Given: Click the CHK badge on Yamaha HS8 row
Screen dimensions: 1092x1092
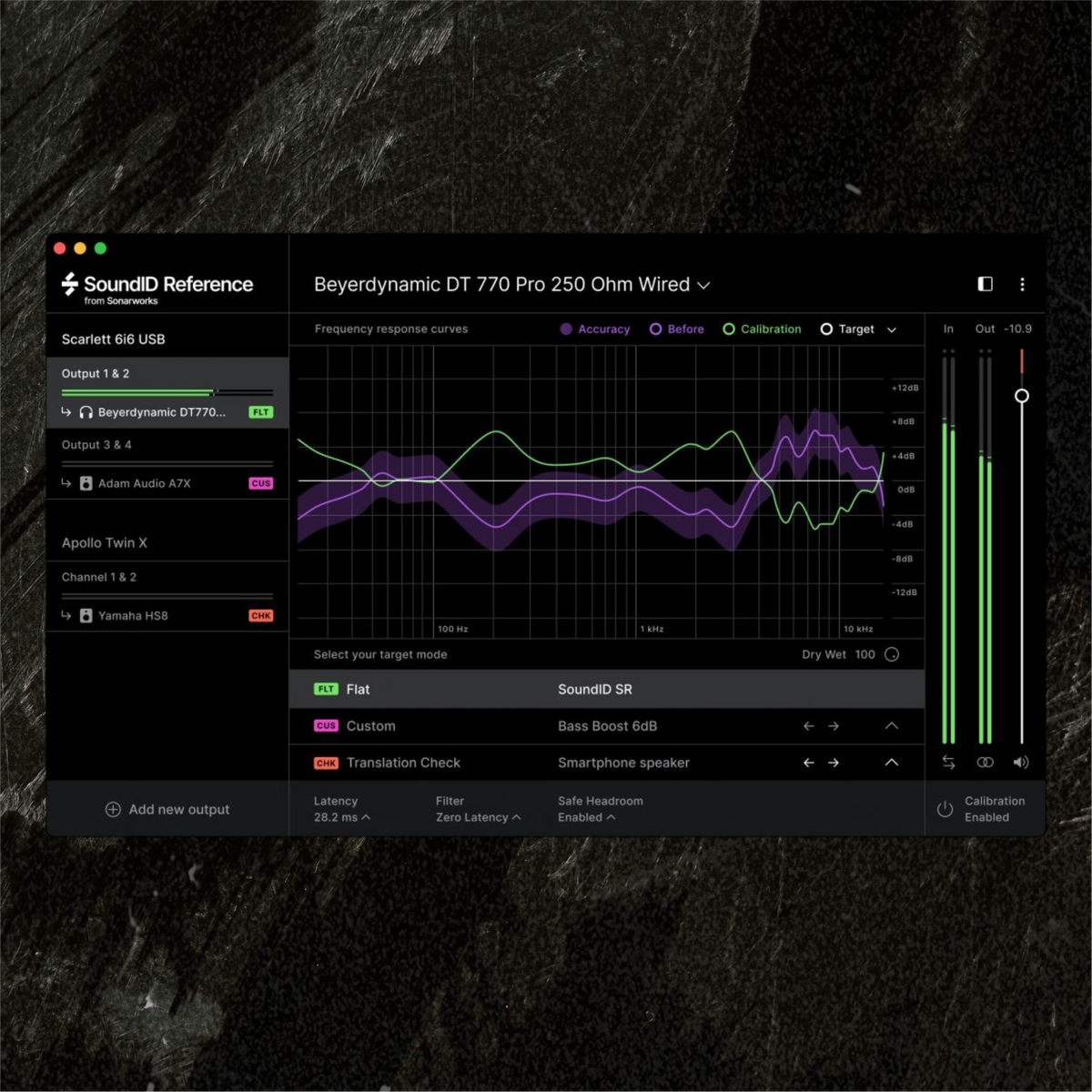Looking at the screenshot, I should pos(261,615).
